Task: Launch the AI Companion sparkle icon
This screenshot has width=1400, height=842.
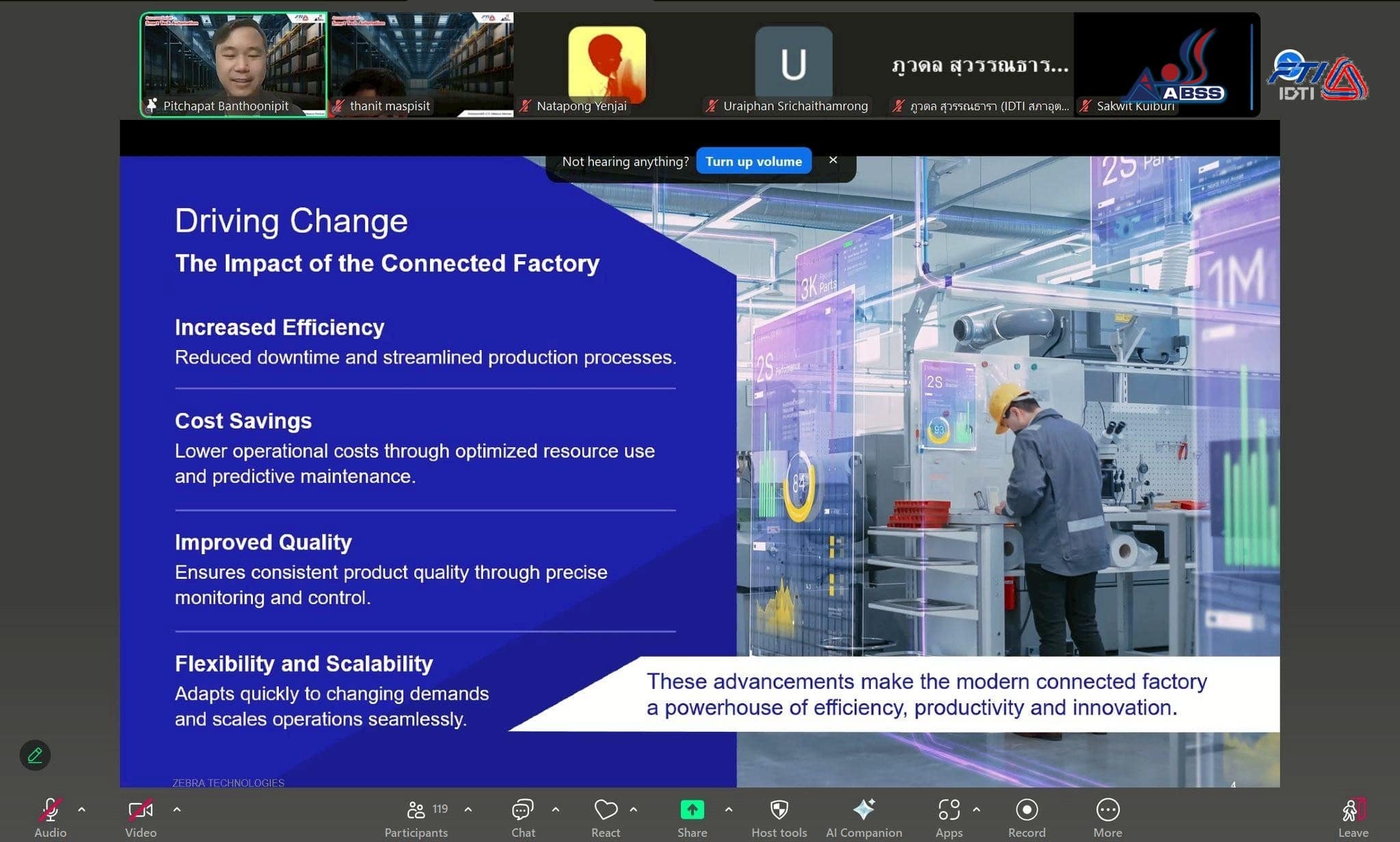Action: (863, 810)
